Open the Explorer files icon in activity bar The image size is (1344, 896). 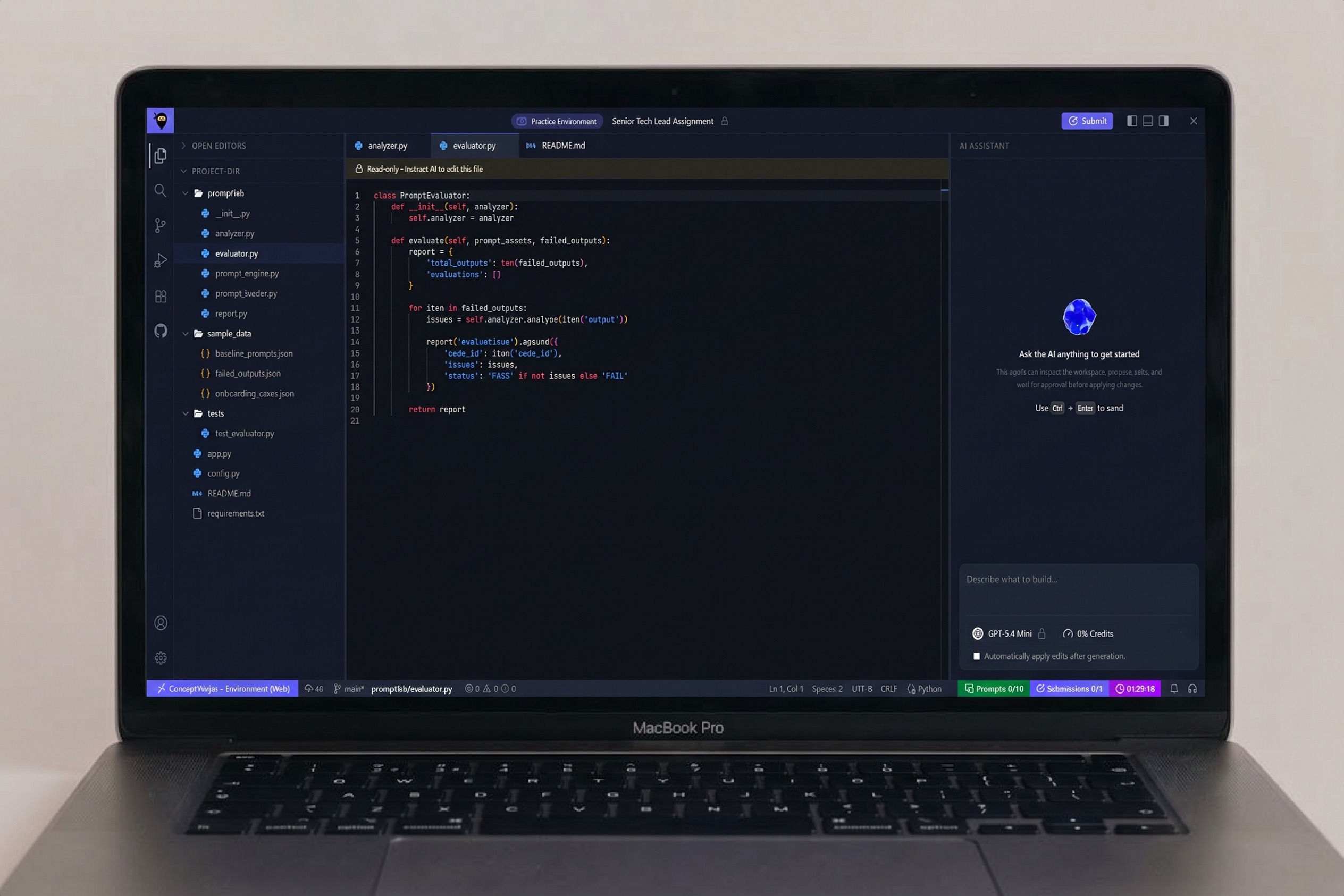point(161,155)
